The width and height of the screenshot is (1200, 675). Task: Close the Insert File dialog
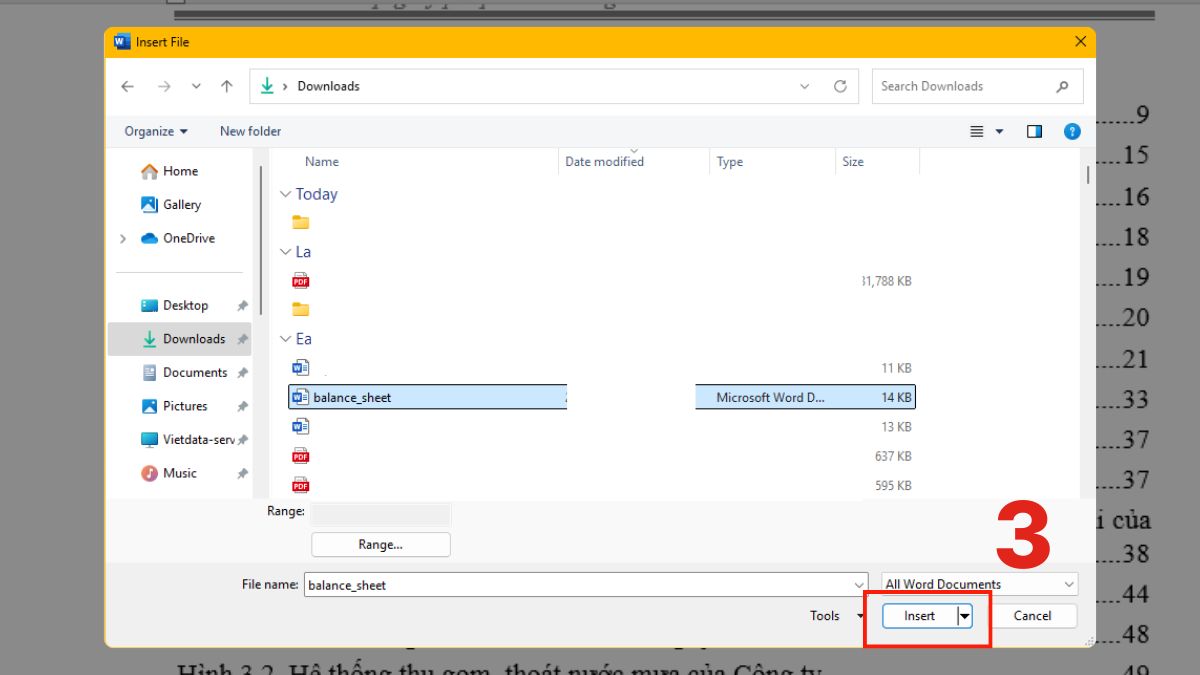point(1080,42)
